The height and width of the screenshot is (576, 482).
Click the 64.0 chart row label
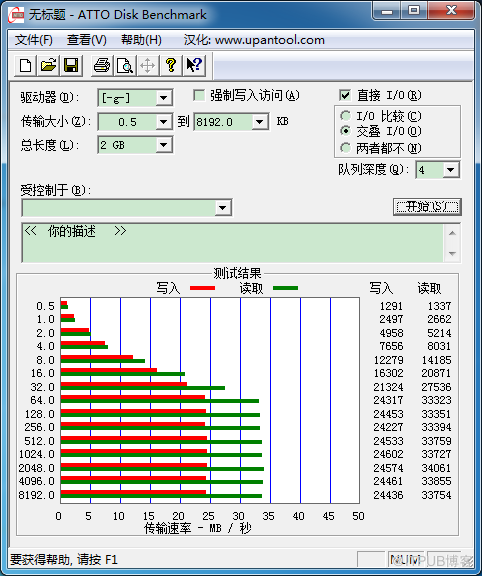point(42,400)
